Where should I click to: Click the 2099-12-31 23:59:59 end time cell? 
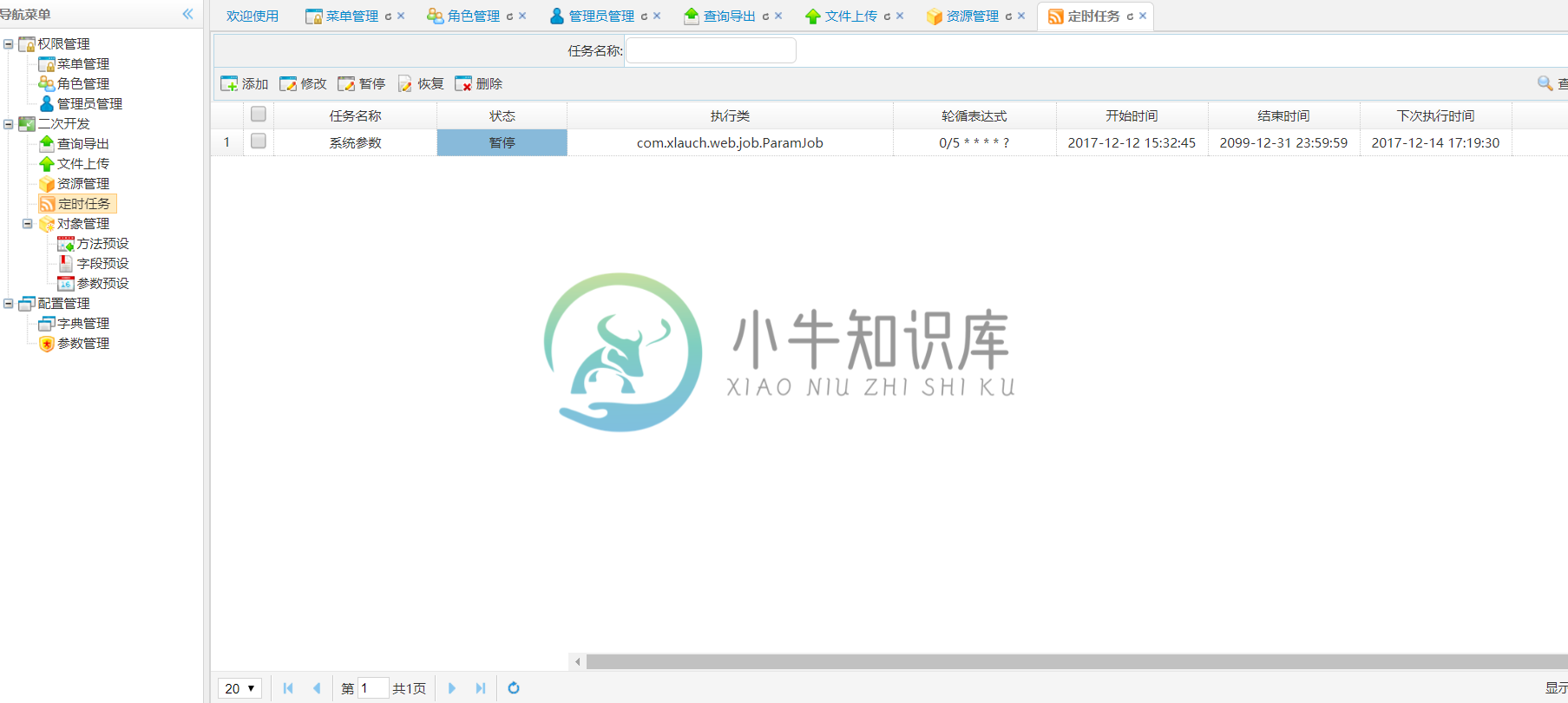tap(1283, 143)
